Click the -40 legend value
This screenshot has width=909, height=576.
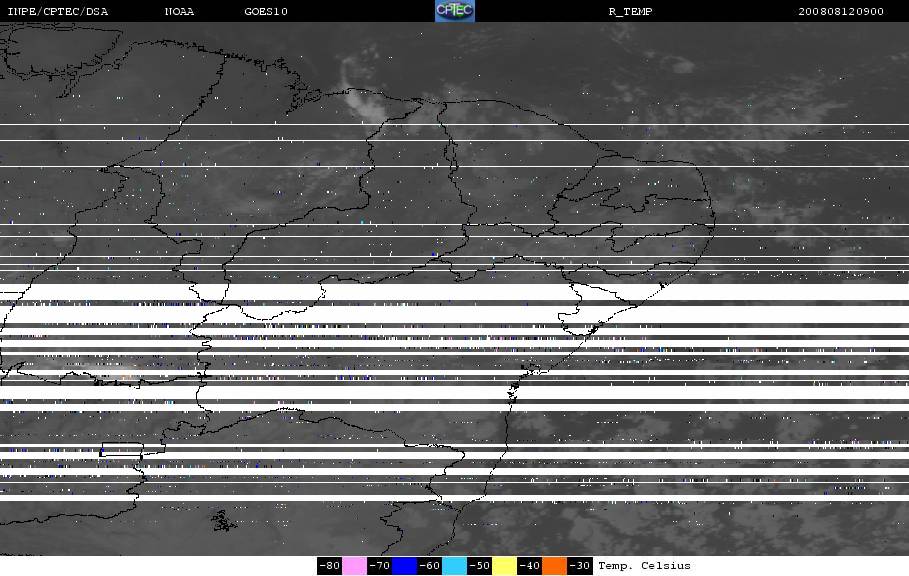tap(529, 566)
